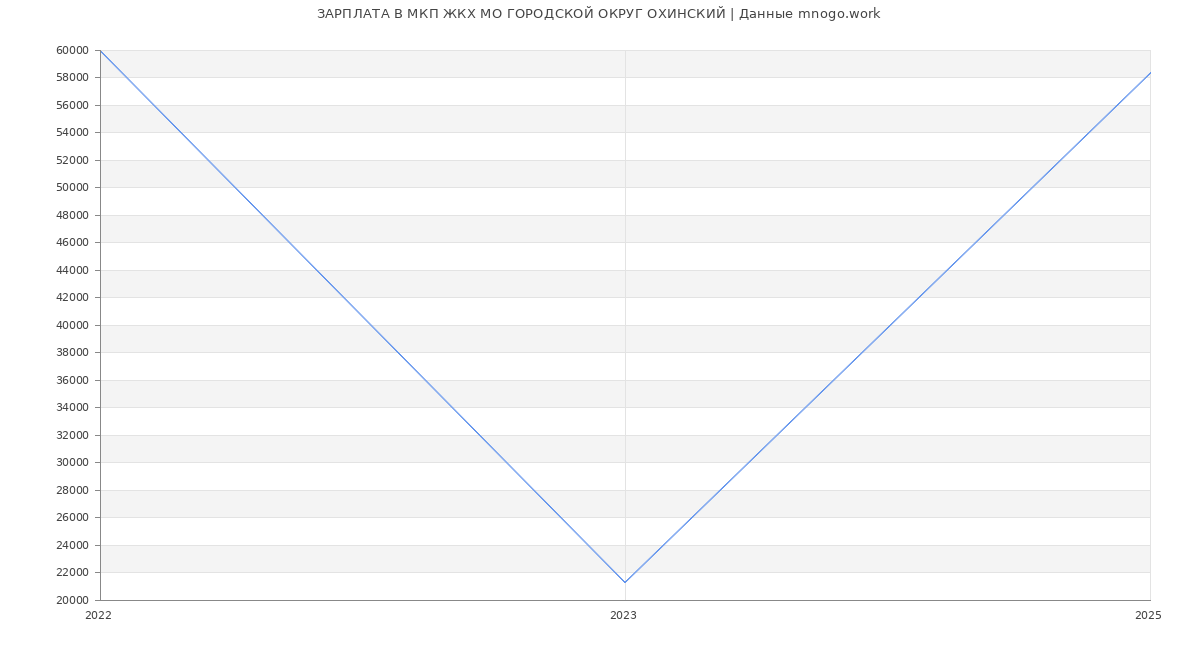
Task: Click the 40000 y-axis label
Action: [73, 325]
